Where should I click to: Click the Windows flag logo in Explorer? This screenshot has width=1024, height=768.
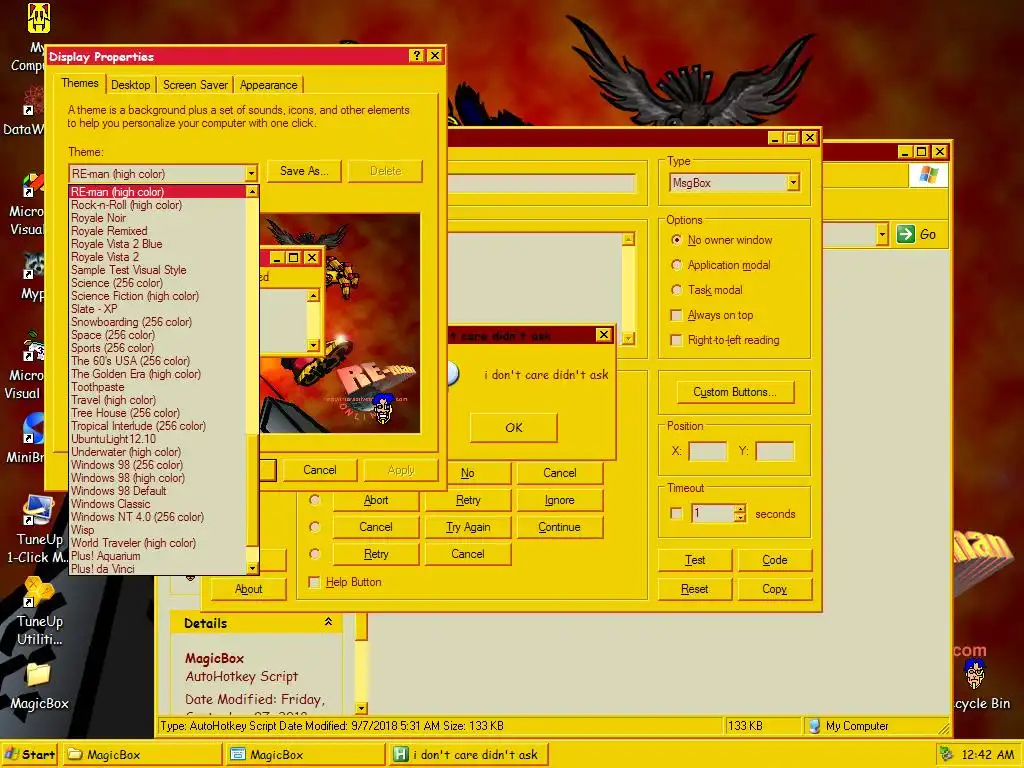(x=928, y=175)
